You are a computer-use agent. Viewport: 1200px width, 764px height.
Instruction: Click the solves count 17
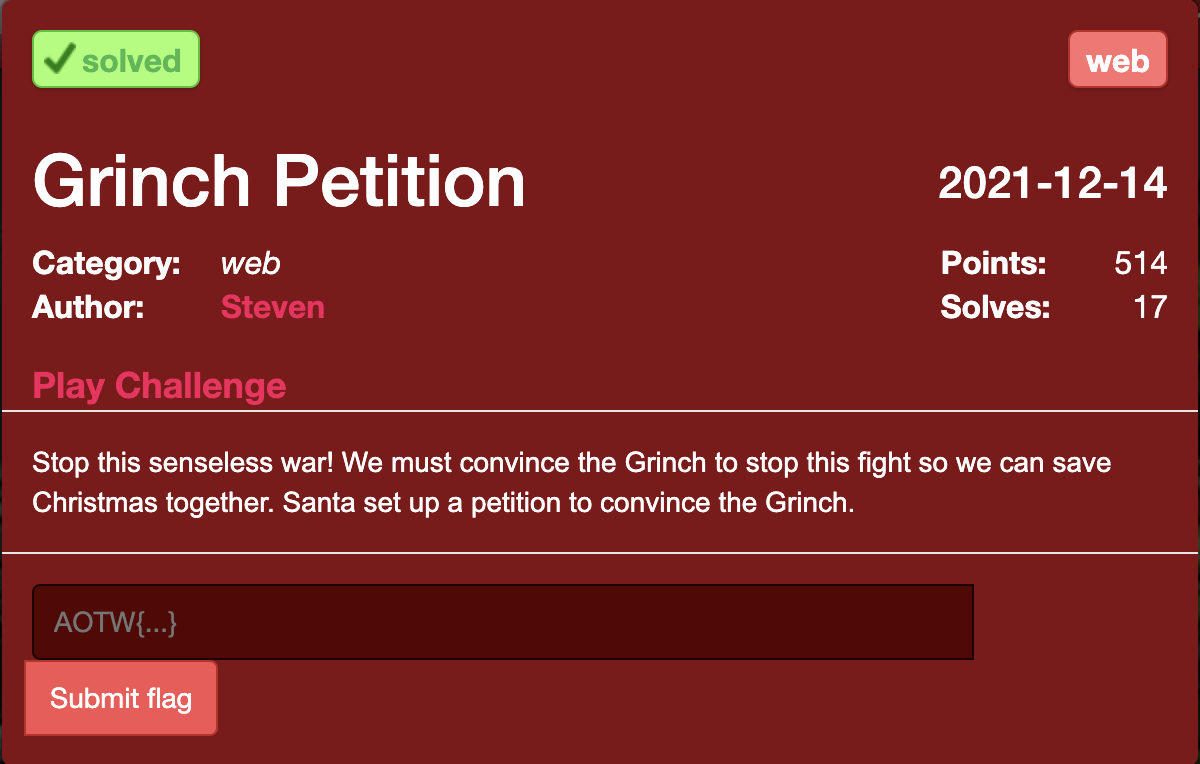(1150, 306)
